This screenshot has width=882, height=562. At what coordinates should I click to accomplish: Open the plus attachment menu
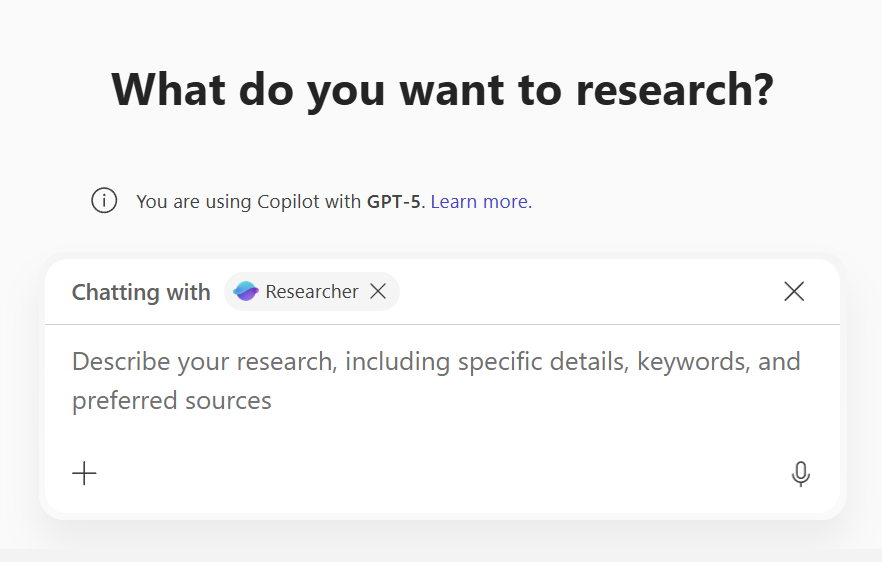[84, 473]
